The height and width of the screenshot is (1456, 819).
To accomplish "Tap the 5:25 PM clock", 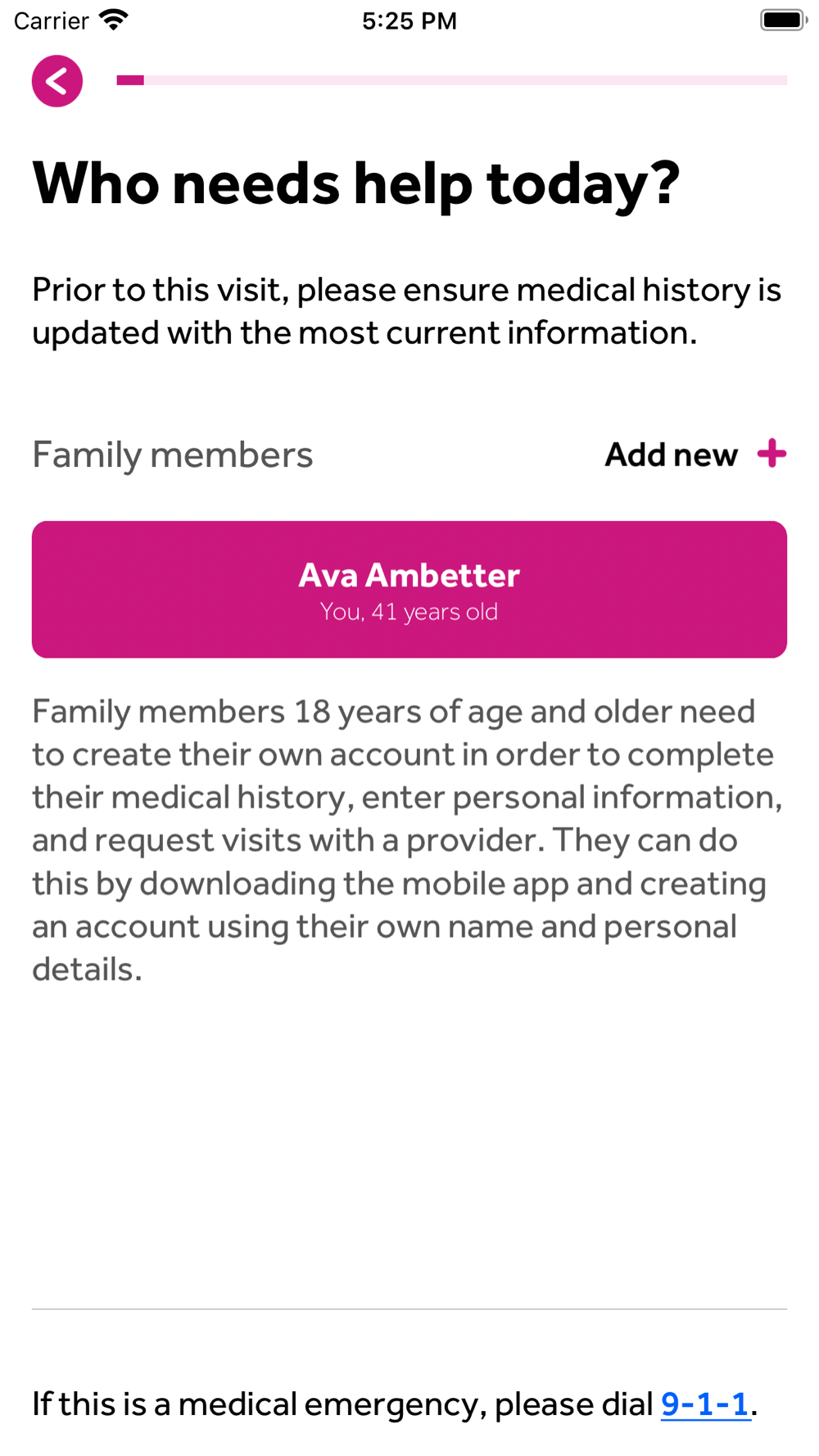I will [x=409, y=20].
